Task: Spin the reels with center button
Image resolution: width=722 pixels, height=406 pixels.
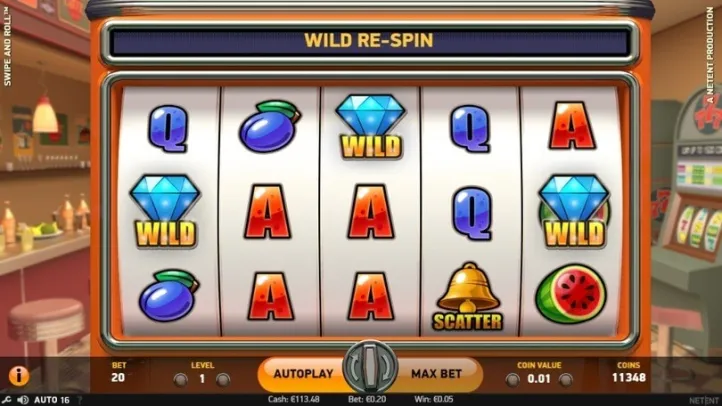Action: coord(370,367)
